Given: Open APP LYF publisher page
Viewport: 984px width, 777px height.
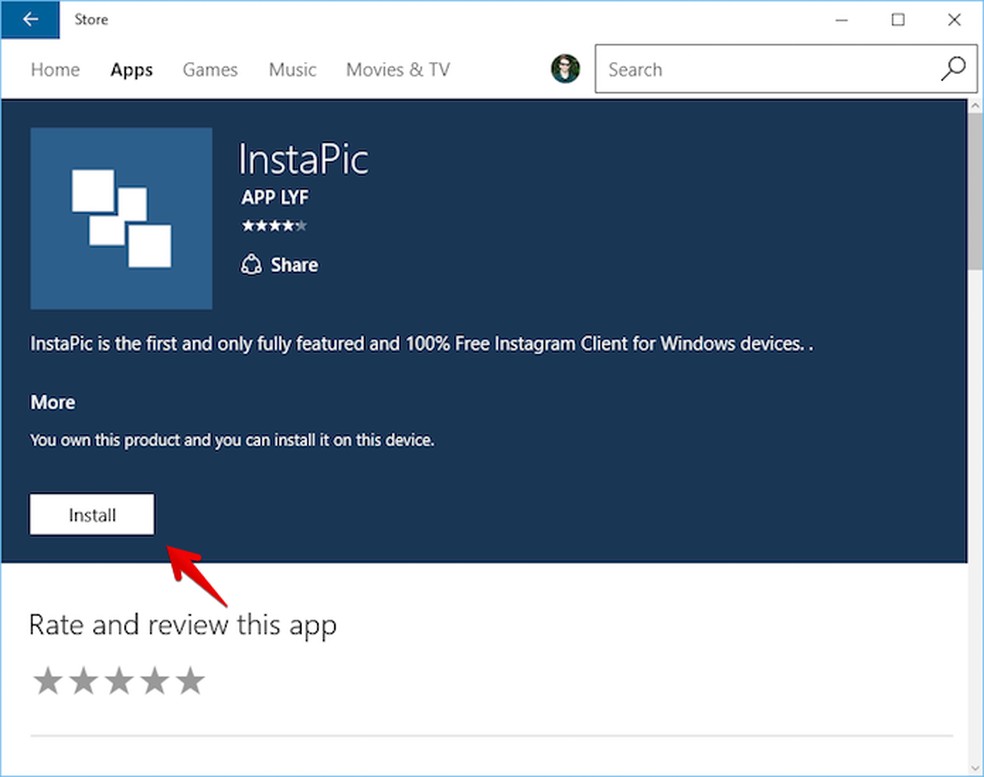Looking at the screenshot, I should (275, 197).
